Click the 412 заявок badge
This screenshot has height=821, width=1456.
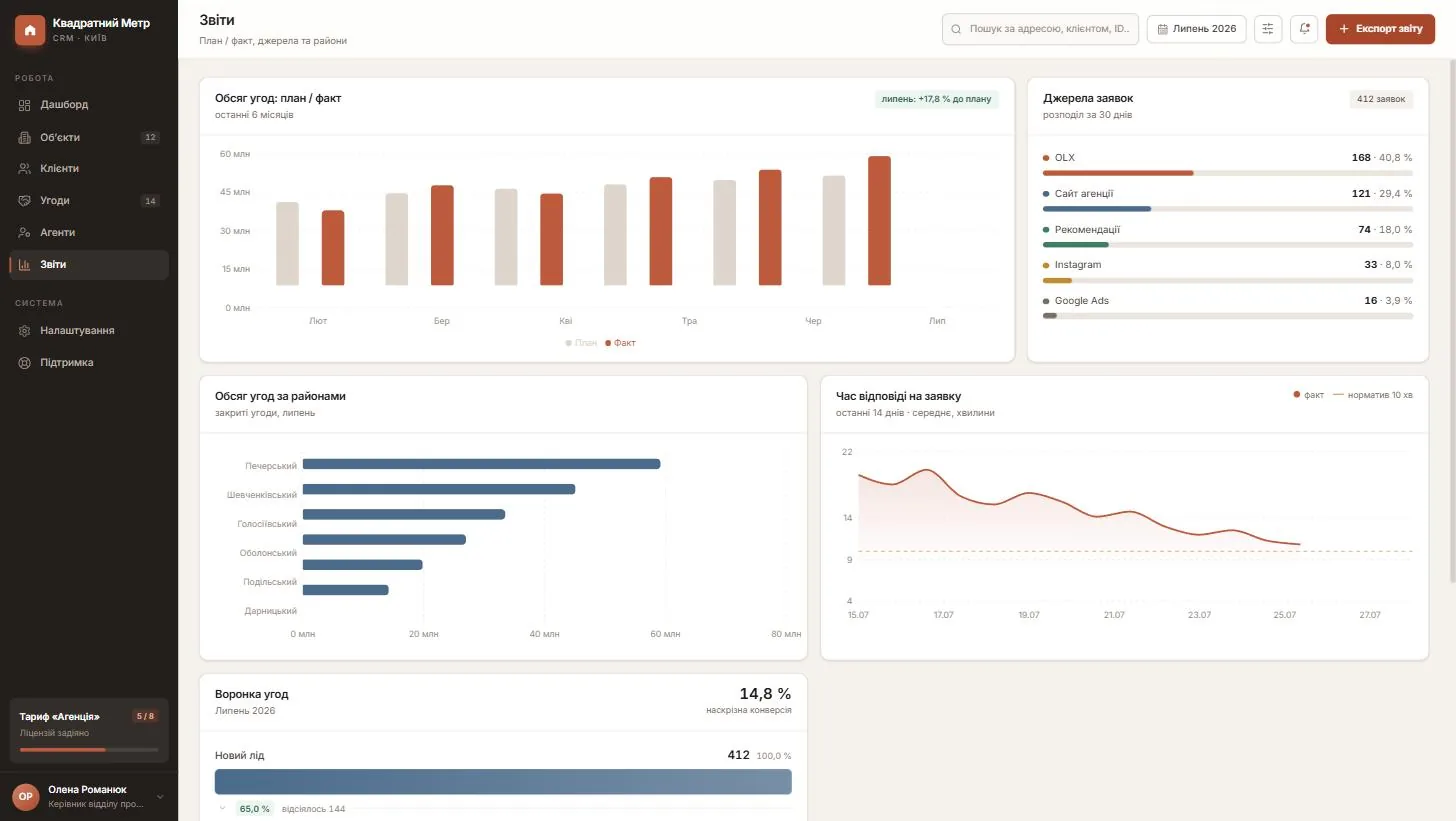[x=1381, y=99]
